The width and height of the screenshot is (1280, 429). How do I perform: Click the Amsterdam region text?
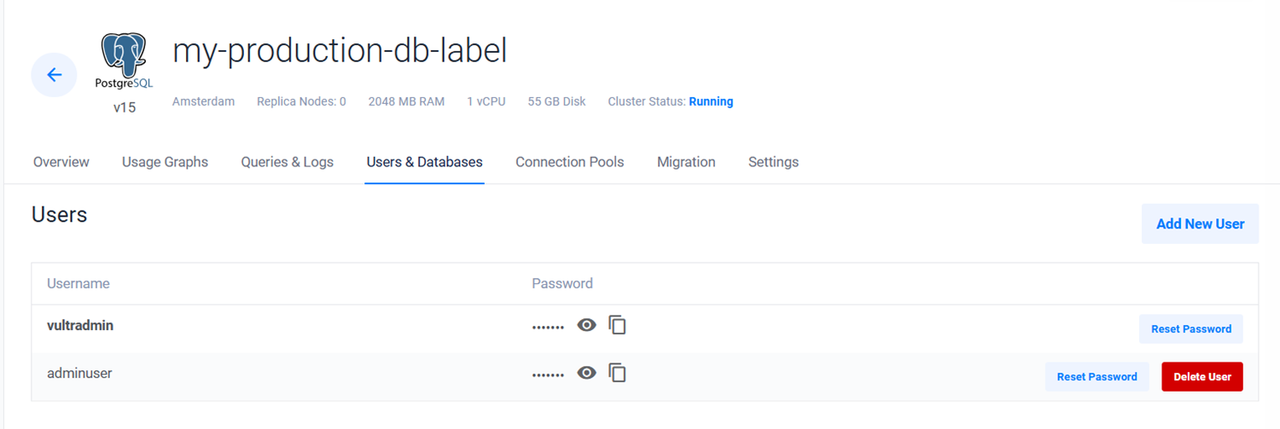[x=203, y=102]
